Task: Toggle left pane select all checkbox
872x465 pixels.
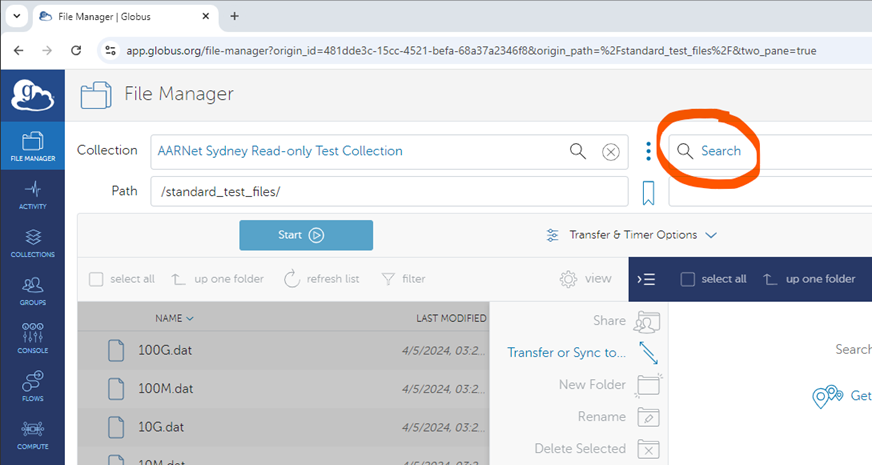Action: tap(96, 279)
